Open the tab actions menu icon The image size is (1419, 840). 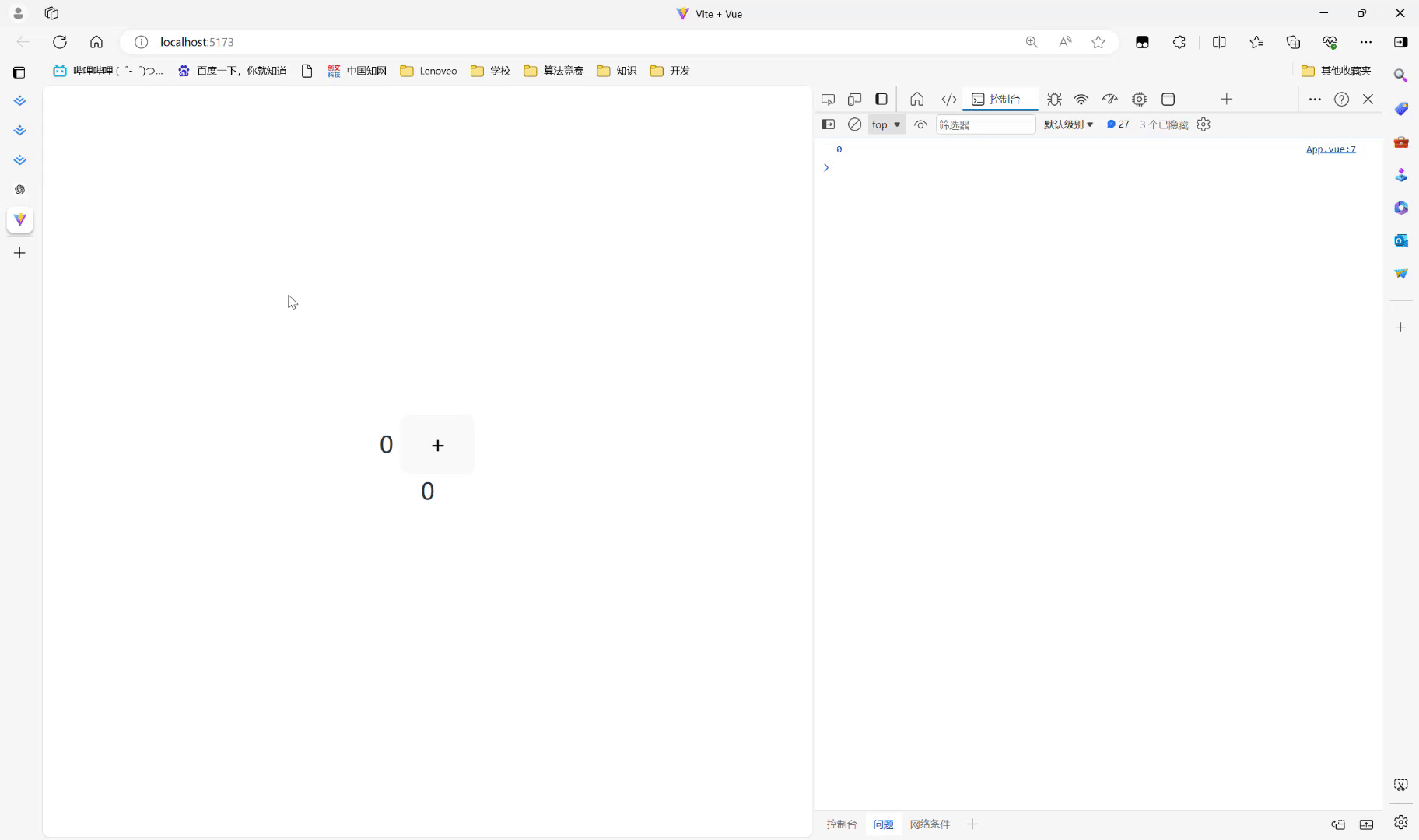19,72
